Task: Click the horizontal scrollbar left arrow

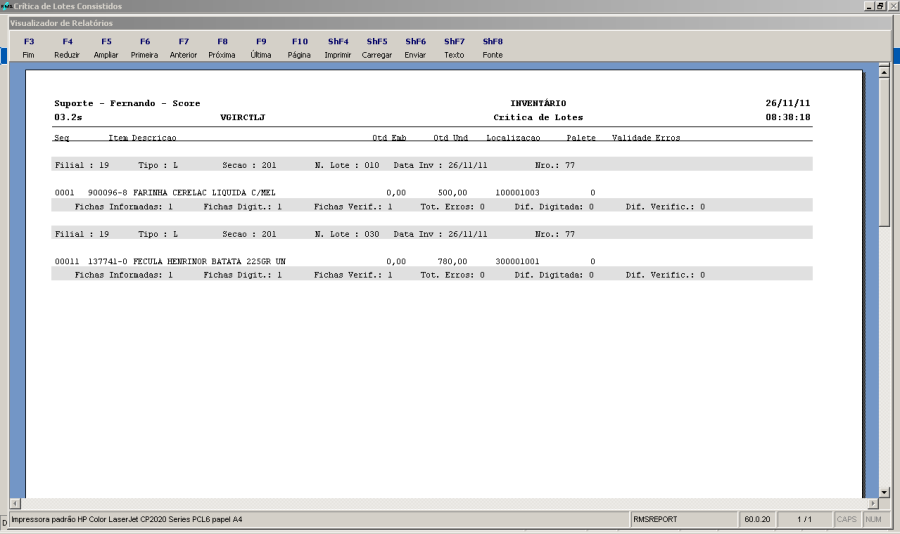Action: pyautogui.click(x=15, y=504)
